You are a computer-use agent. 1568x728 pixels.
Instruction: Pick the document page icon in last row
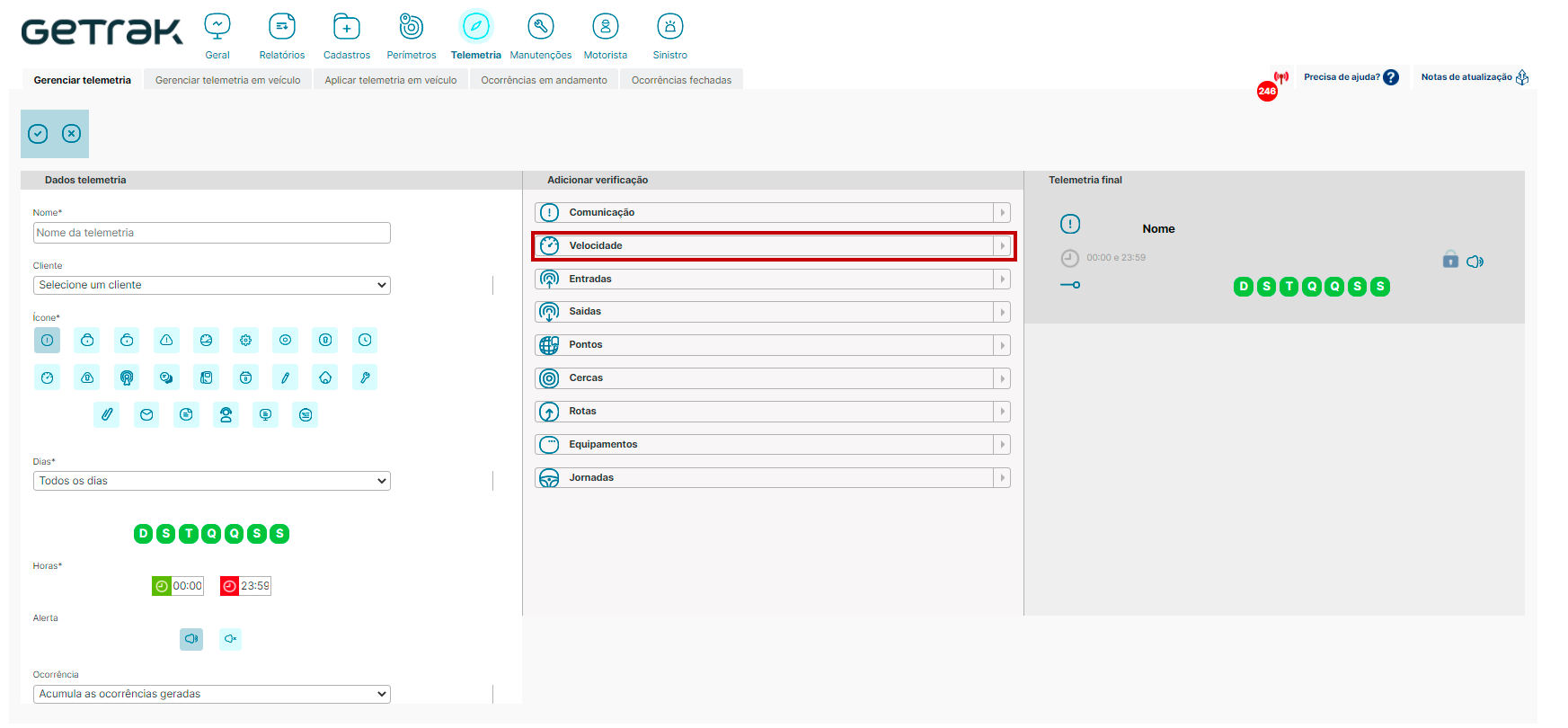coord(186,414)
